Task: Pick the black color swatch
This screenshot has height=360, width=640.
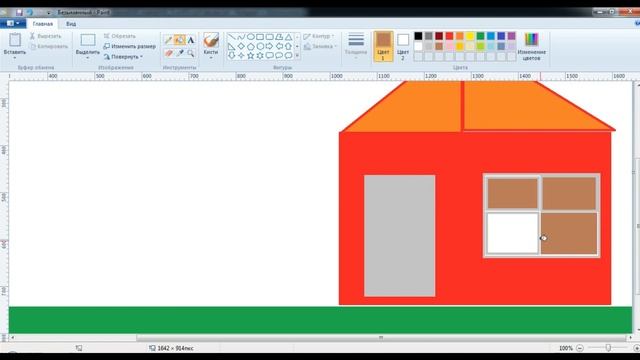Action: (418, 36)
